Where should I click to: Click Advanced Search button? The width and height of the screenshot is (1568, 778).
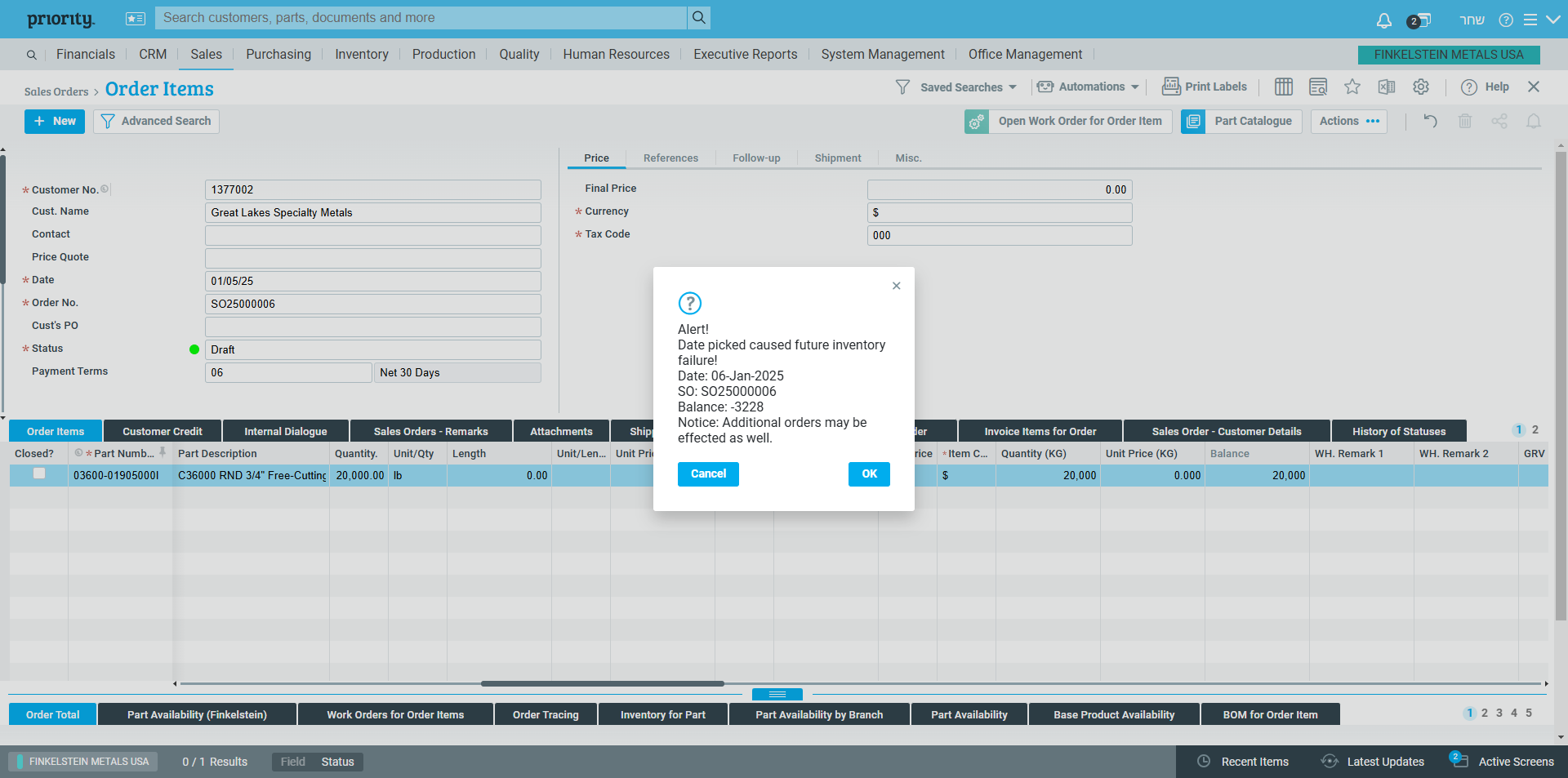[x=156, y=122]
